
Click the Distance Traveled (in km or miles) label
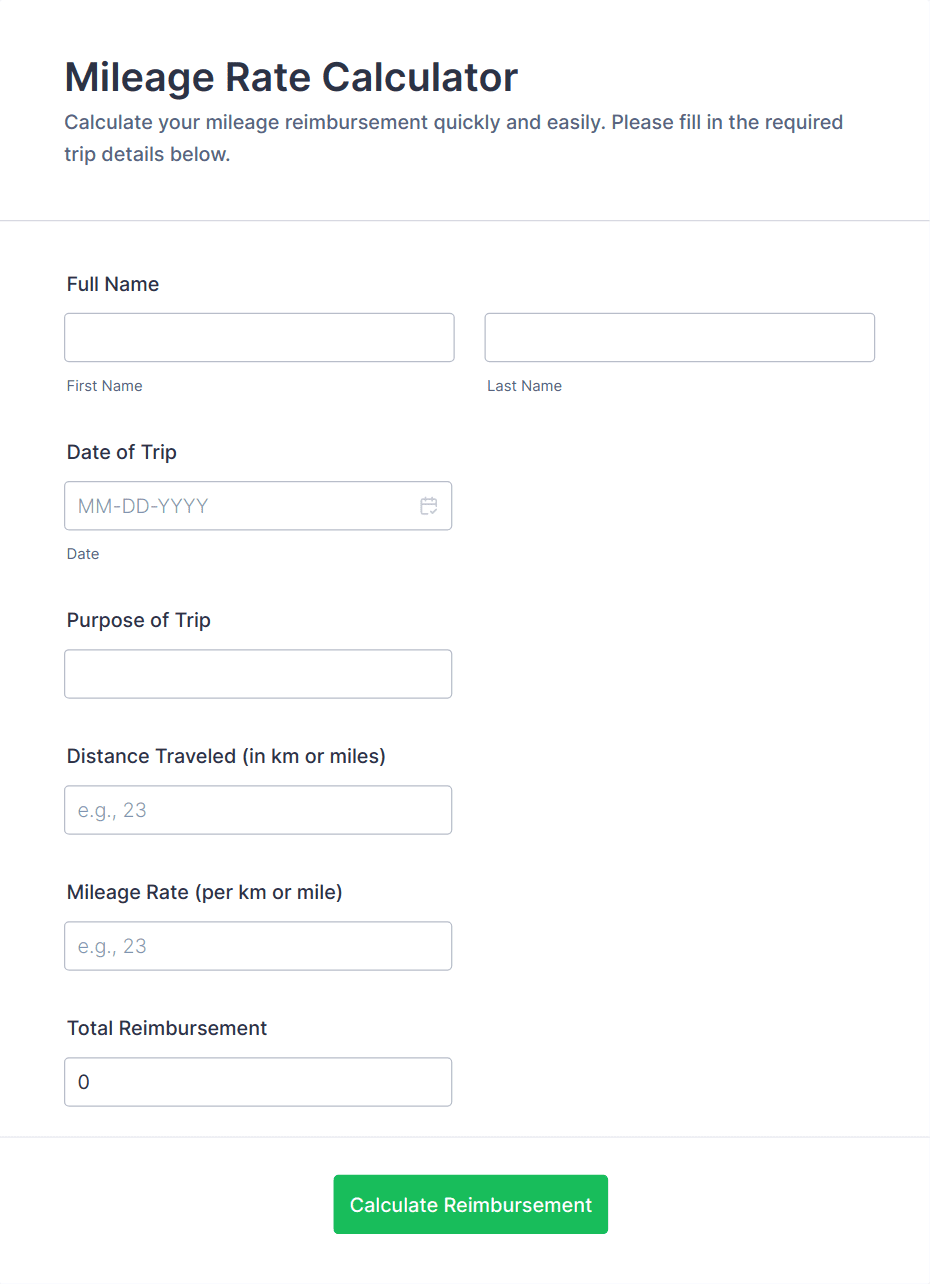(x=226, y=756)
